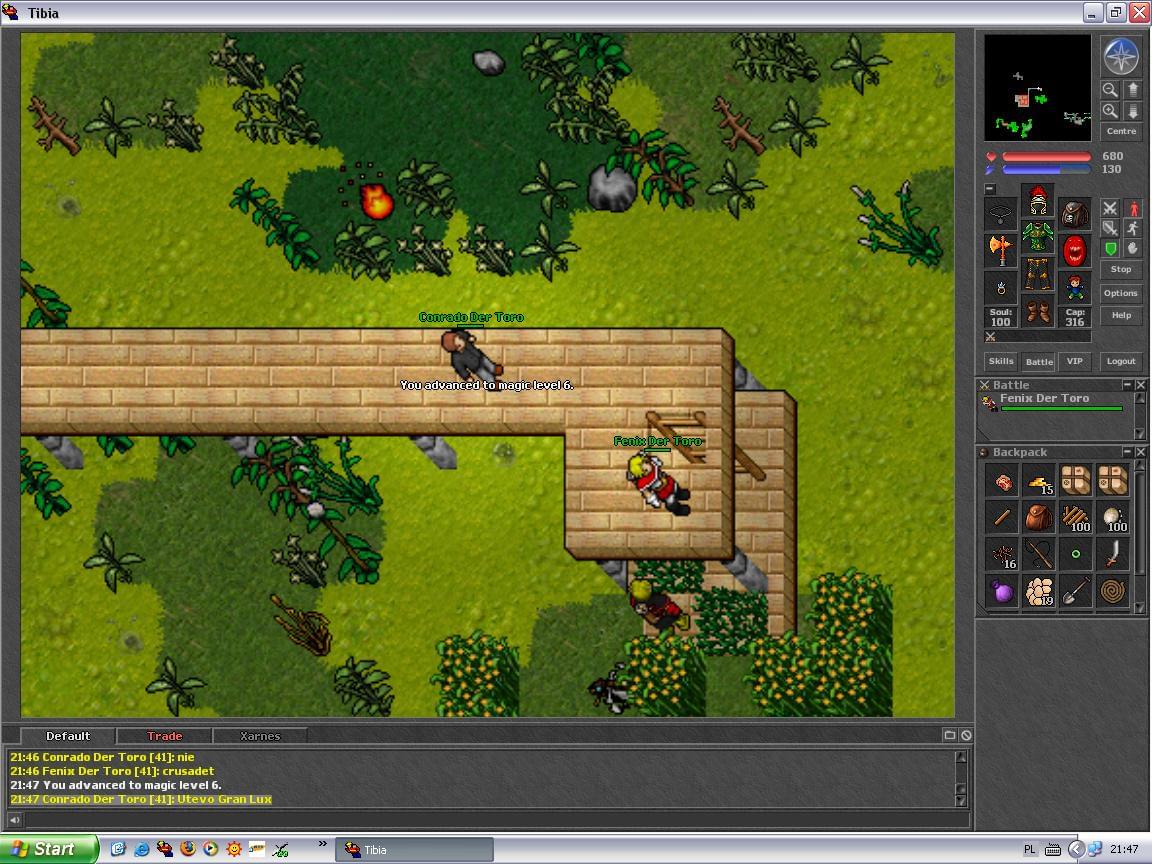Click the meat item in Backpack
This screenshot has width=1152, height=864.
[x=1002, y=480]
